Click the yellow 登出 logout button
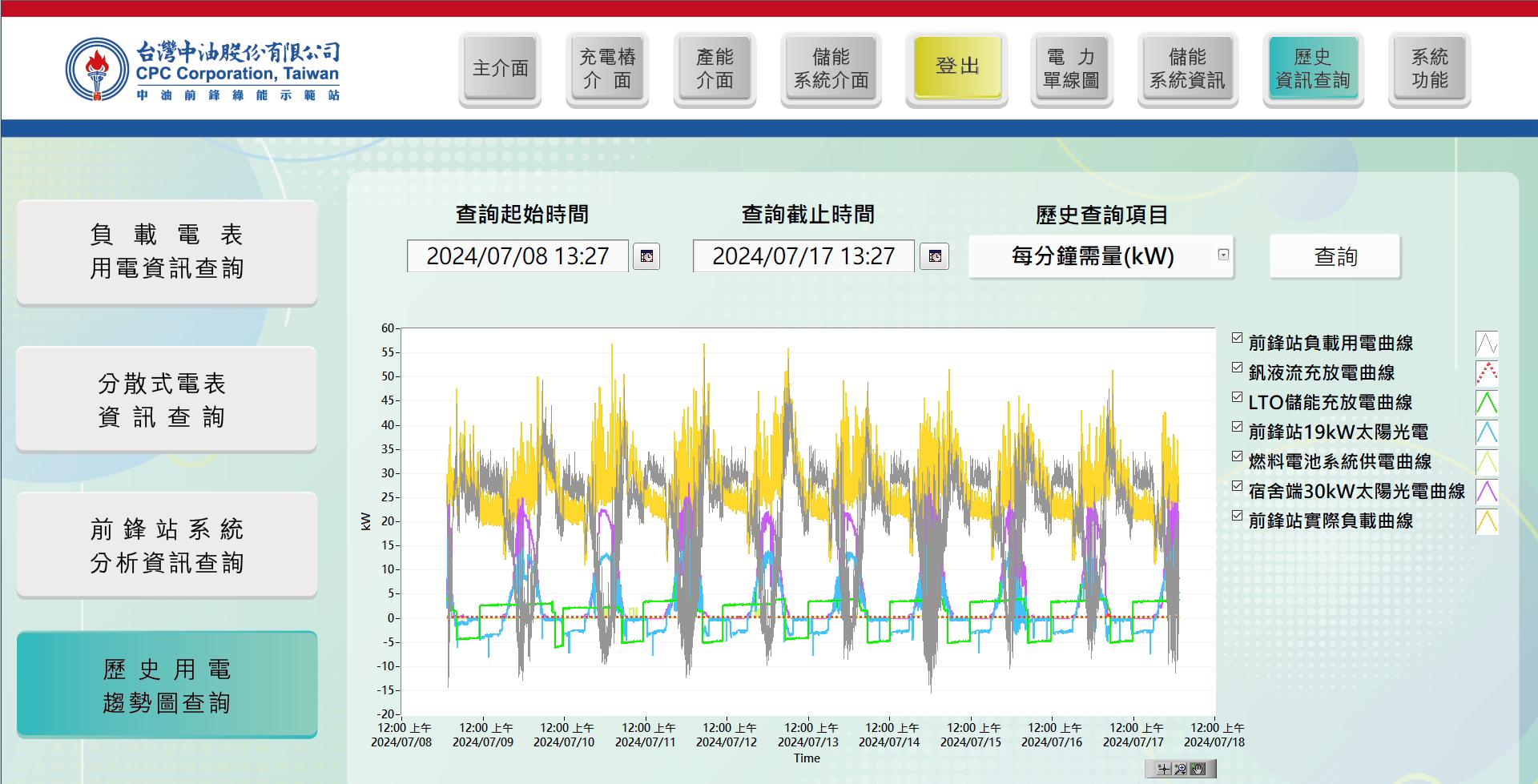The height and width of the screenshot is (784, 1538). [x=956, y=67]
